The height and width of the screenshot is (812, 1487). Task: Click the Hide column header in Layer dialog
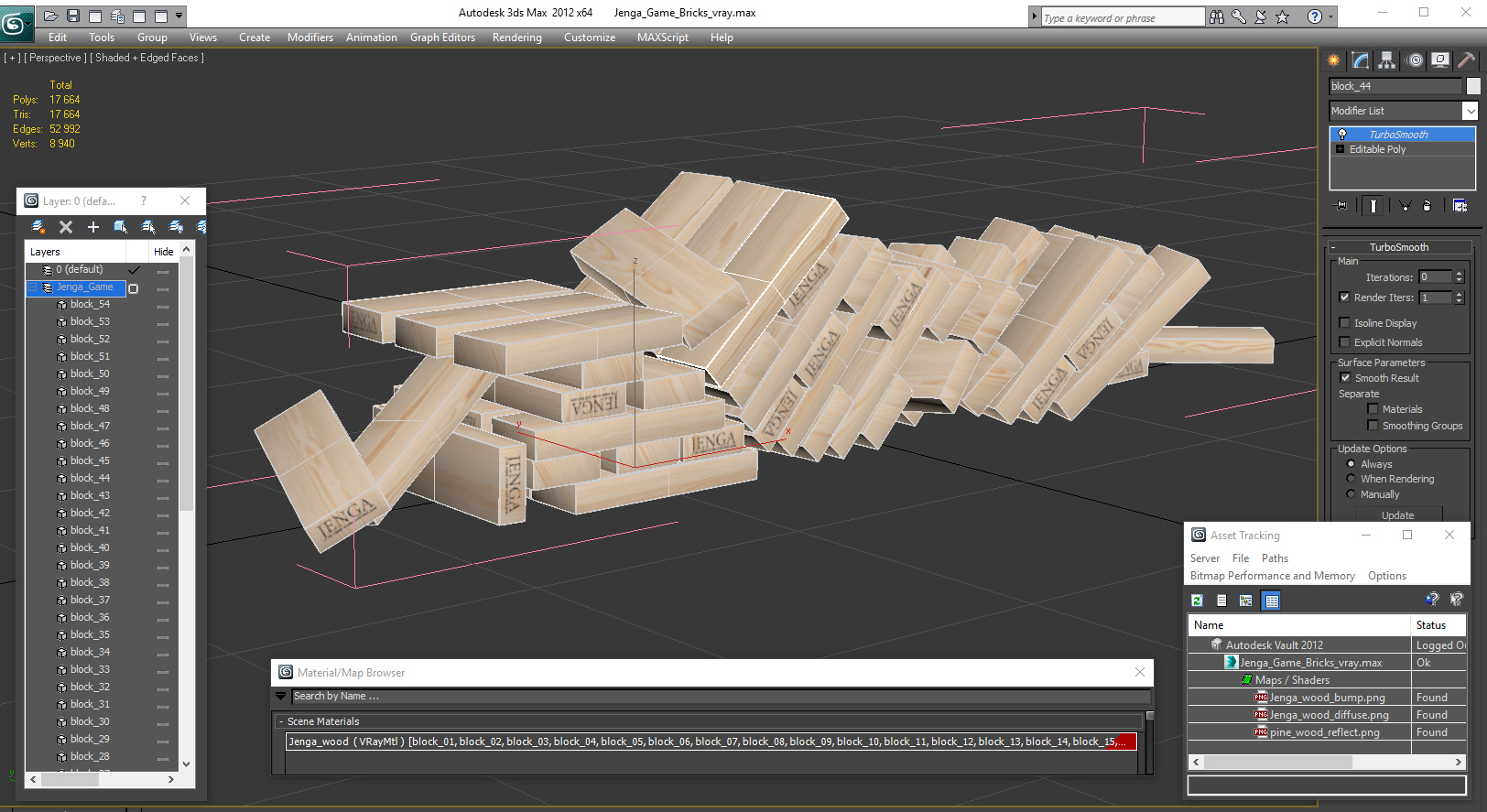pos(164,252)
